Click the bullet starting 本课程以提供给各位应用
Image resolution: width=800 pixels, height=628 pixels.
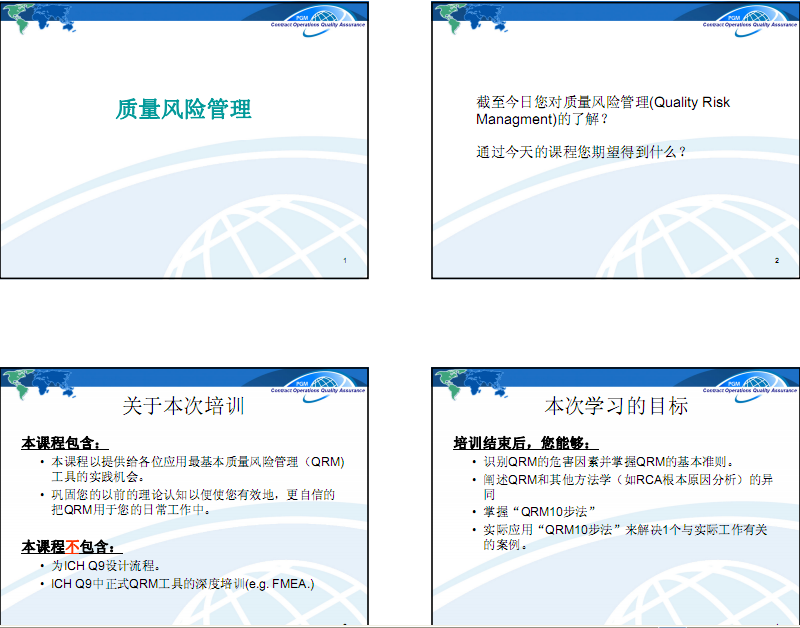(198, 469)
